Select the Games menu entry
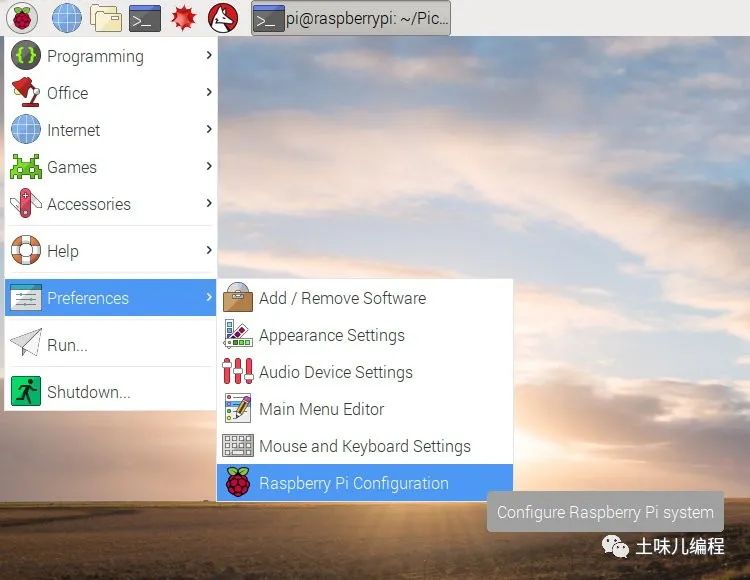This screenshot has width=750, height=580. tap(110, 166)
